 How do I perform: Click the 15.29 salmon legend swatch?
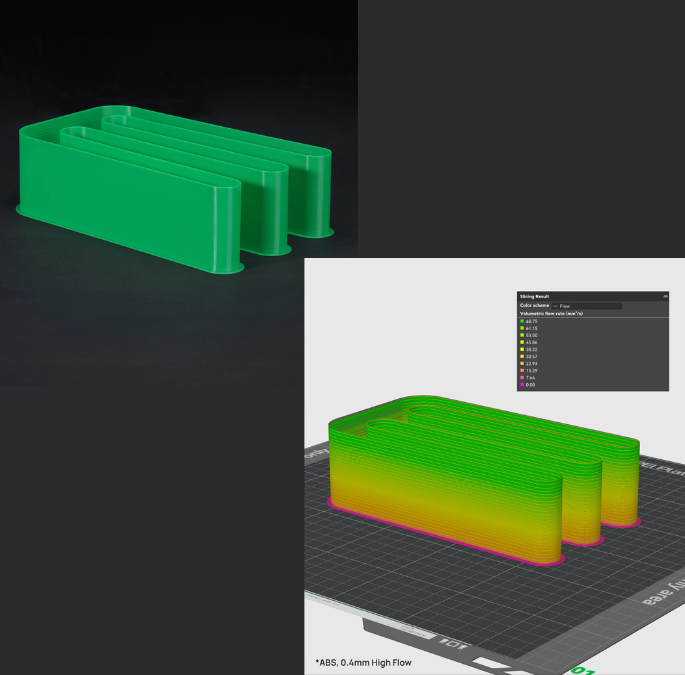tap(522, 370)
